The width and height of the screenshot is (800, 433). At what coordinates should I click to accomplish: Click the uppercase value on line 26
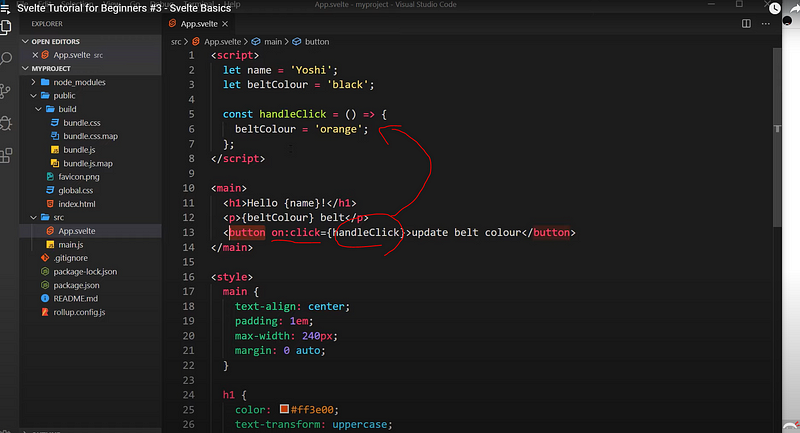click(x=360, y=424)
